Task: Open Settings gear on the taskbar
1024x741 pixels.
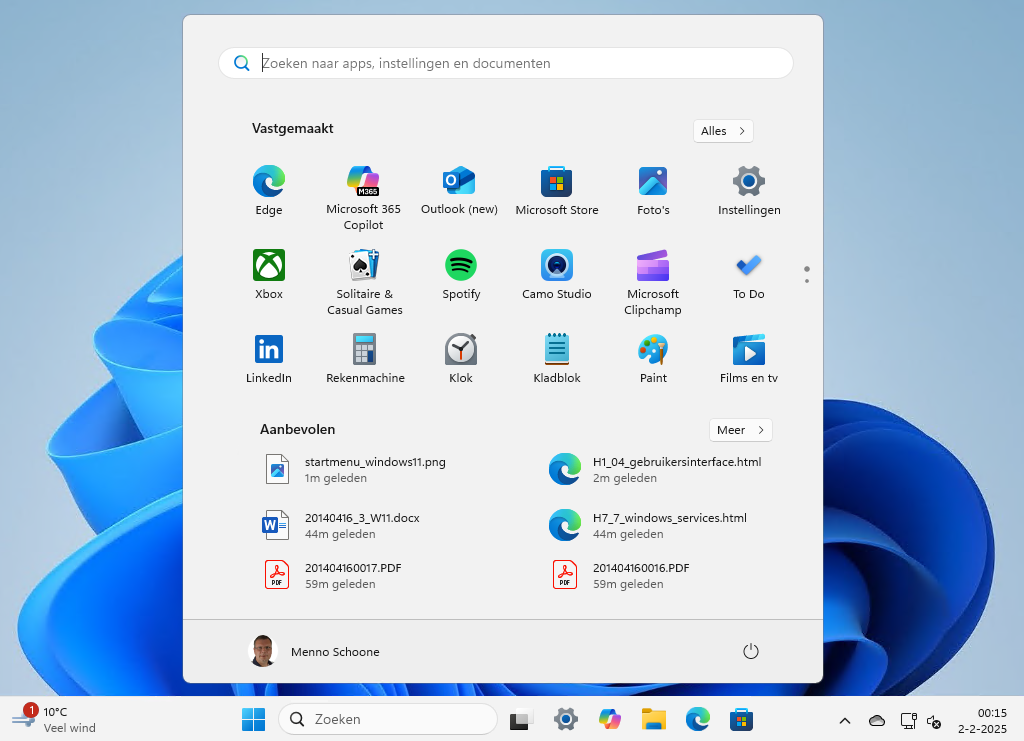Action: click(x=566, y=719)
